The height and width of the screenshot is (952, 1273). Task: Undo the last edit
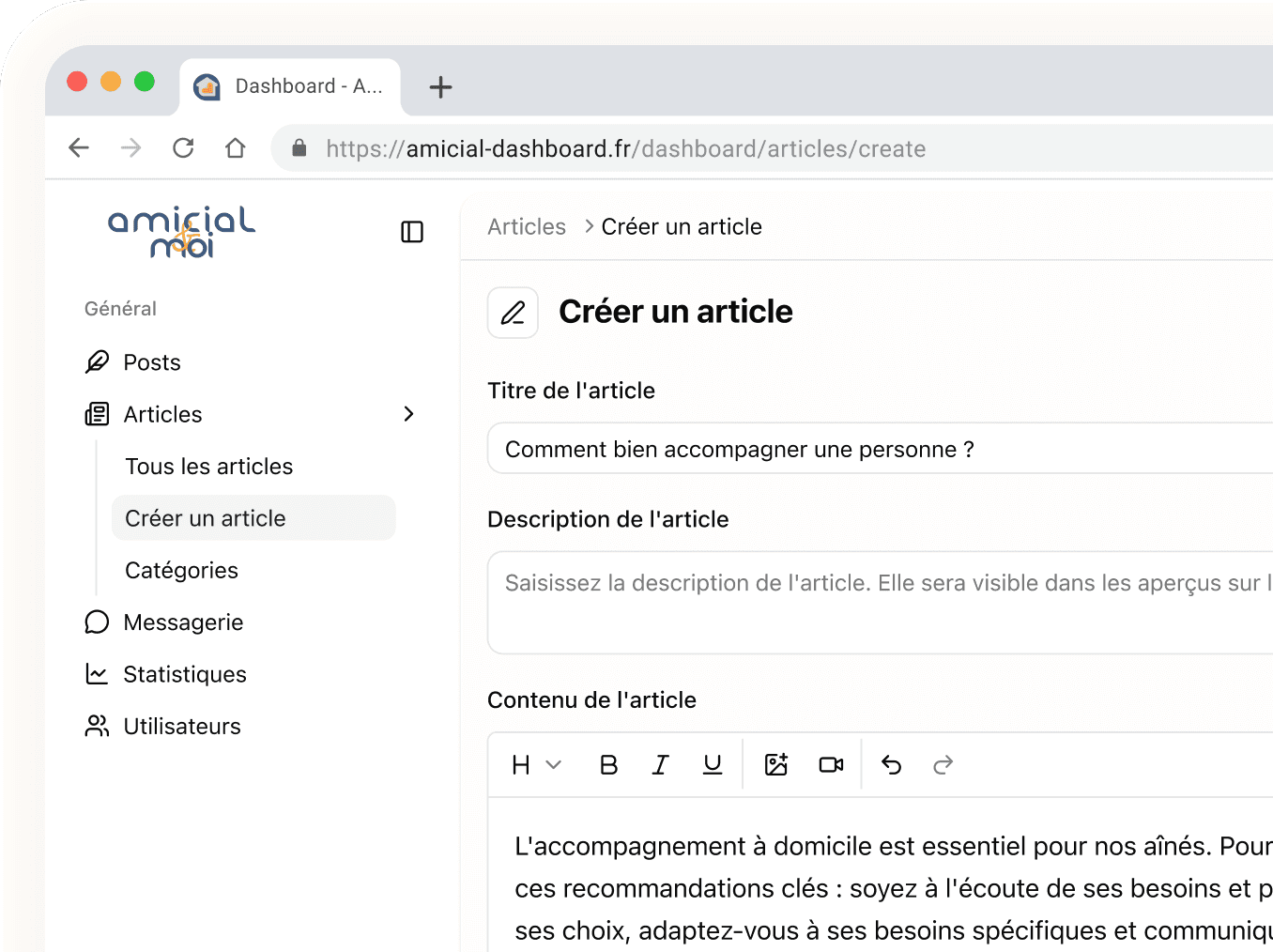[x=892, y=765]
